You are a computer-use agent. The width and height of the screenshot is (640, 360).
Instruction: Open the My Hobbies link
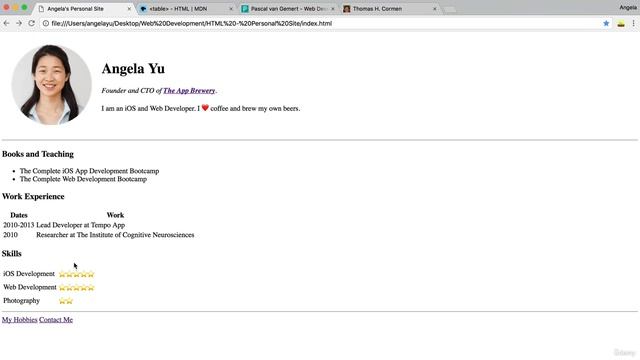point(20,320)
